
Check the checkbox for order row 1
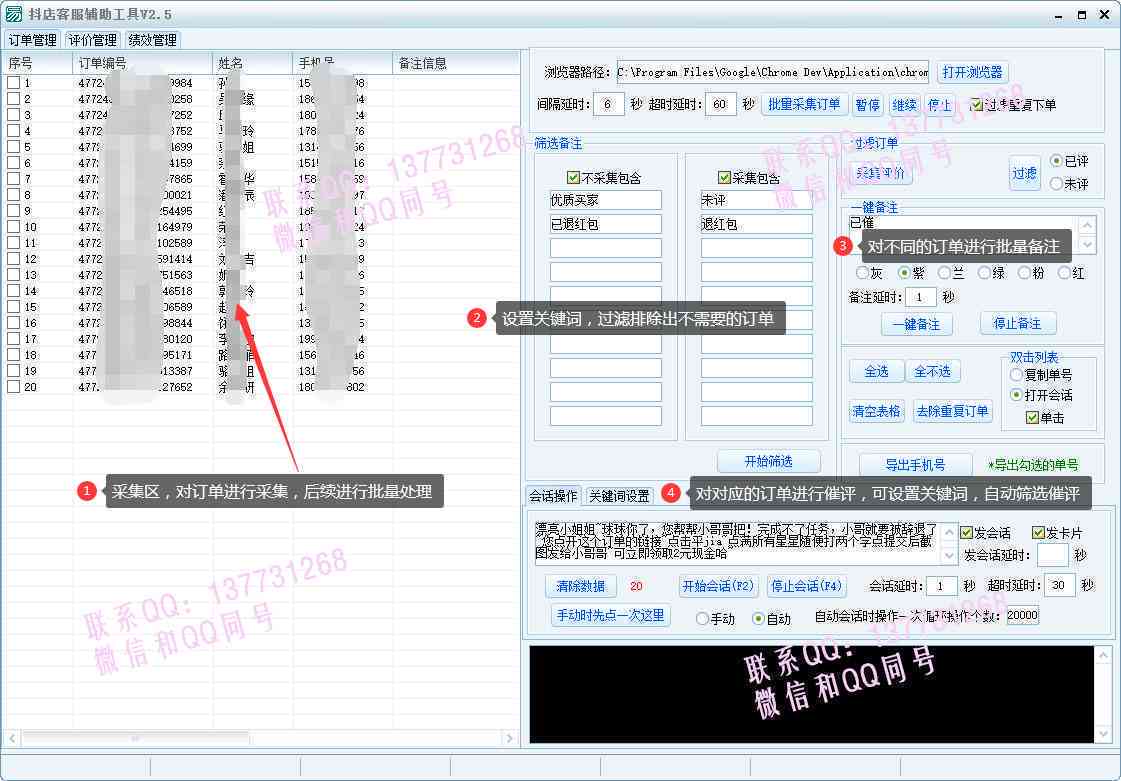pyautogui.click(x=14, y=83)
